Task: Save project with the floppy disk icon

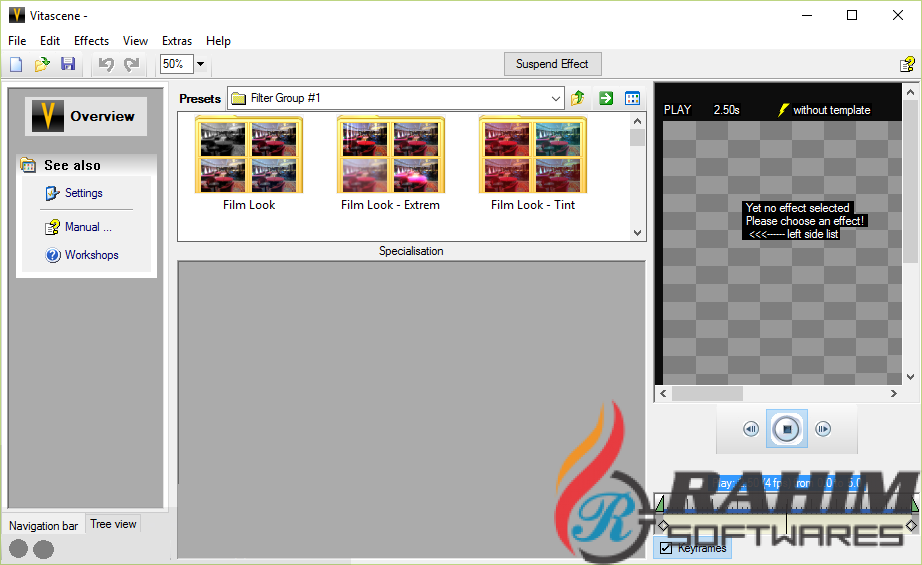Action: coord(68,63)
